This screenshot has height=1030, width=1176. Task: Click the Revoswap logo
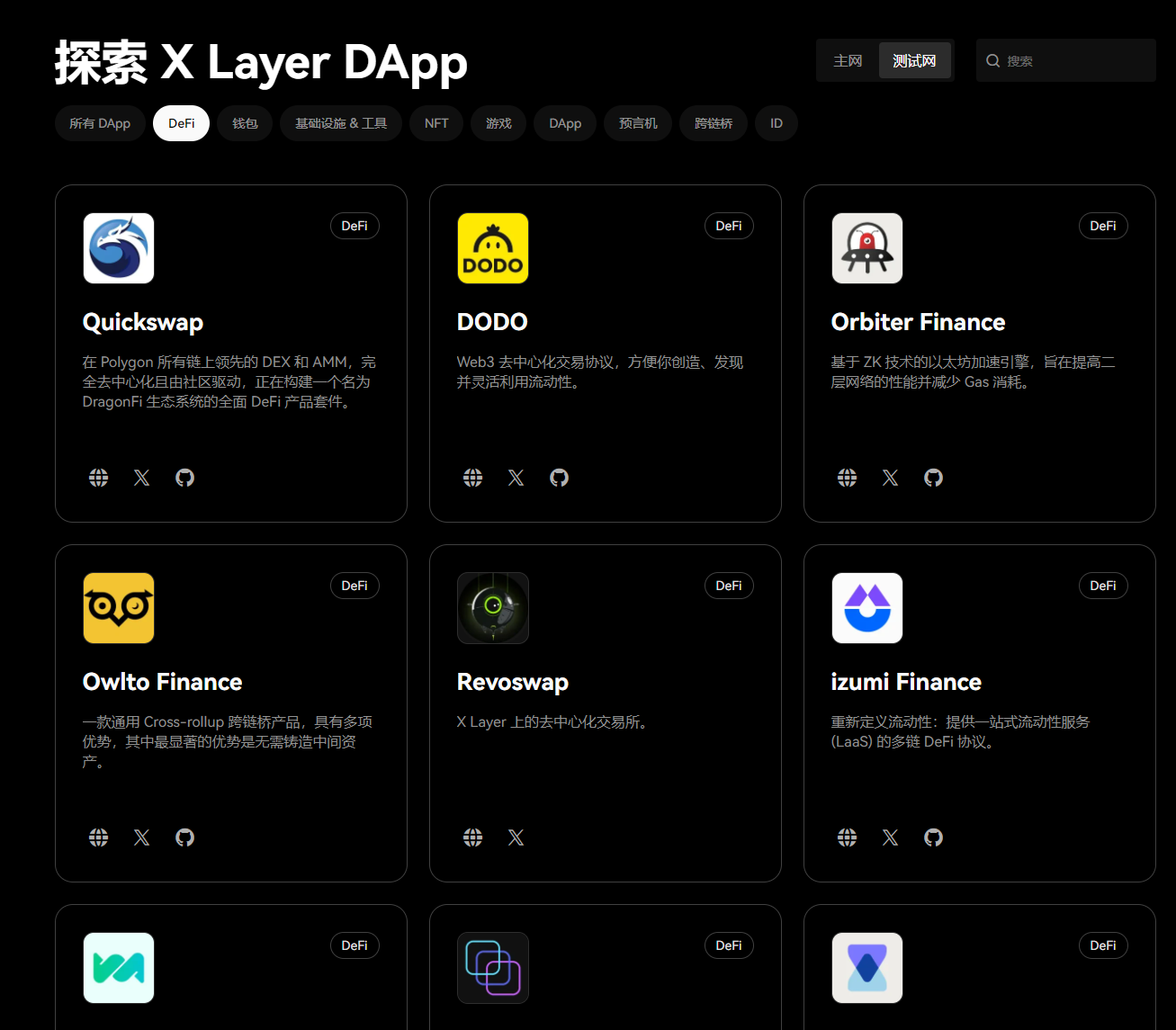[x=493, y=608]
